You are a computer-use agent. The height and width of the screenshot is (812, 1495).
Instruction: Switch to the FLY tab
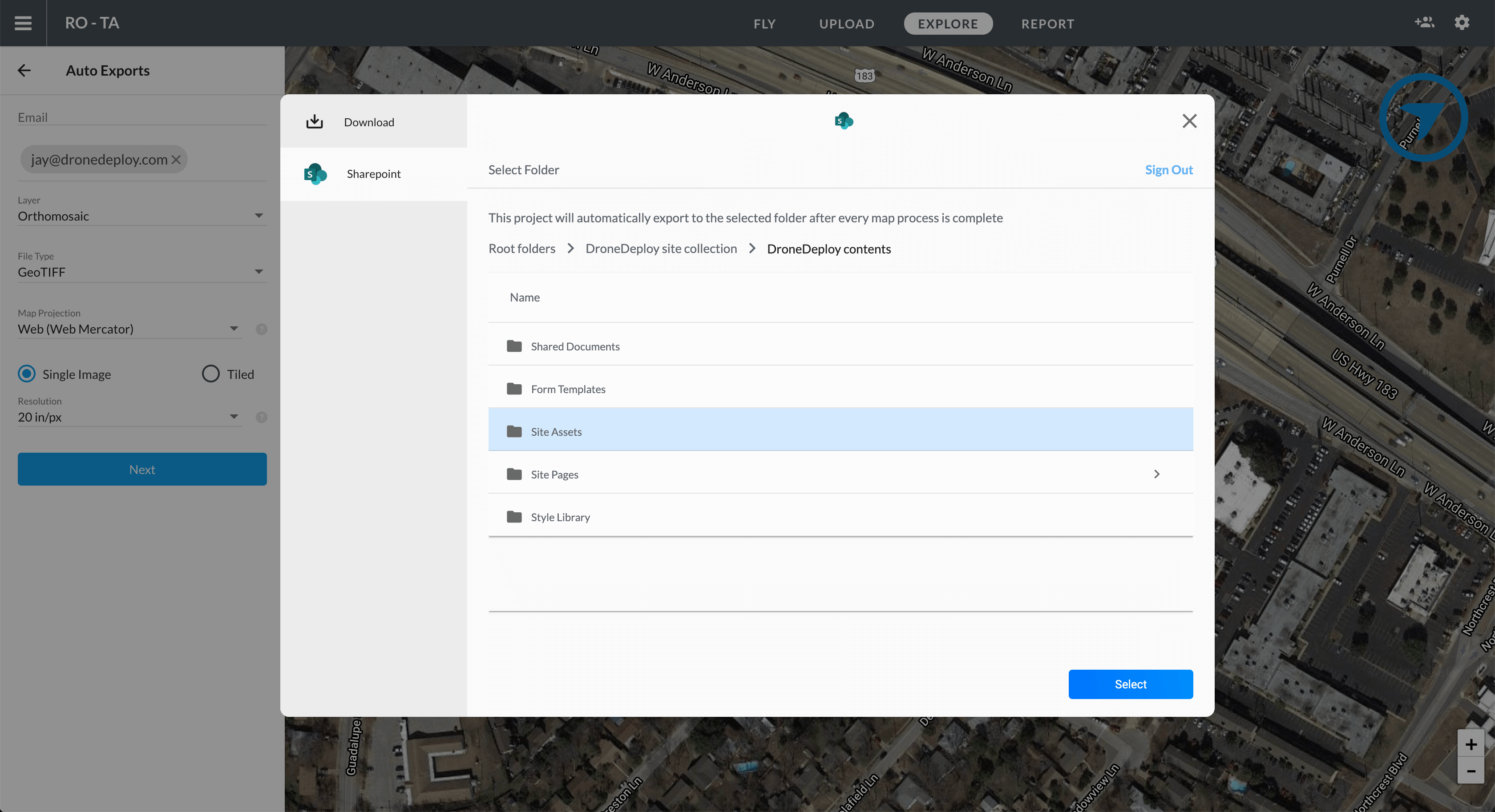point(764,24)
